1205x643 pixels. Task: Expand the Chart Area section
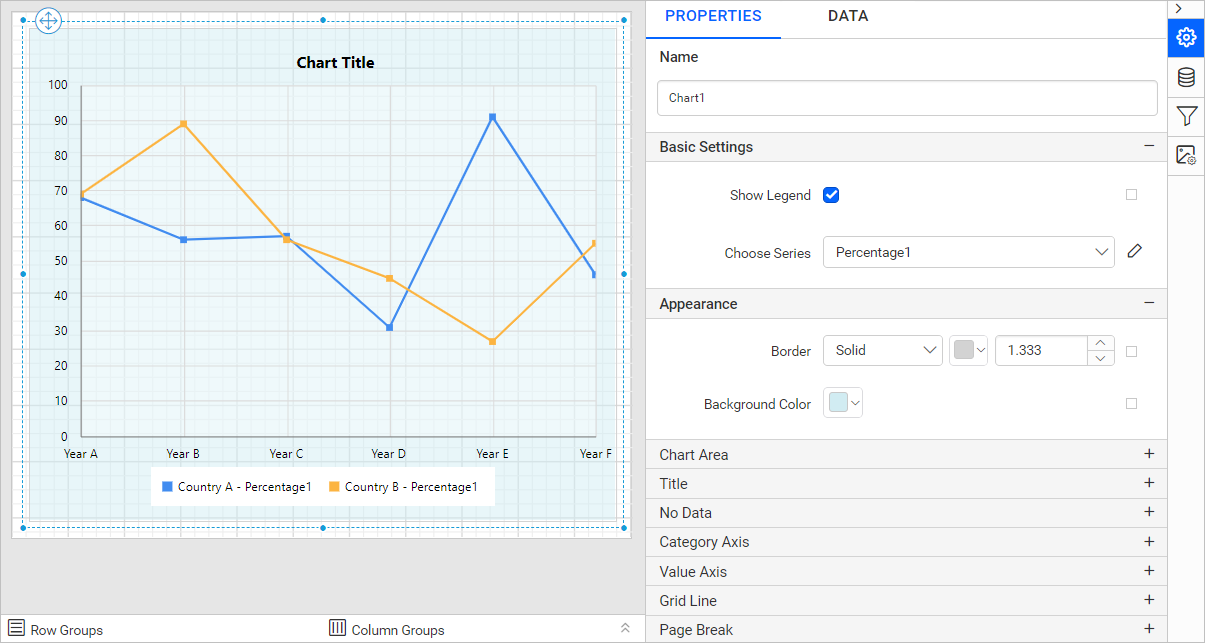click(1149, 454)
